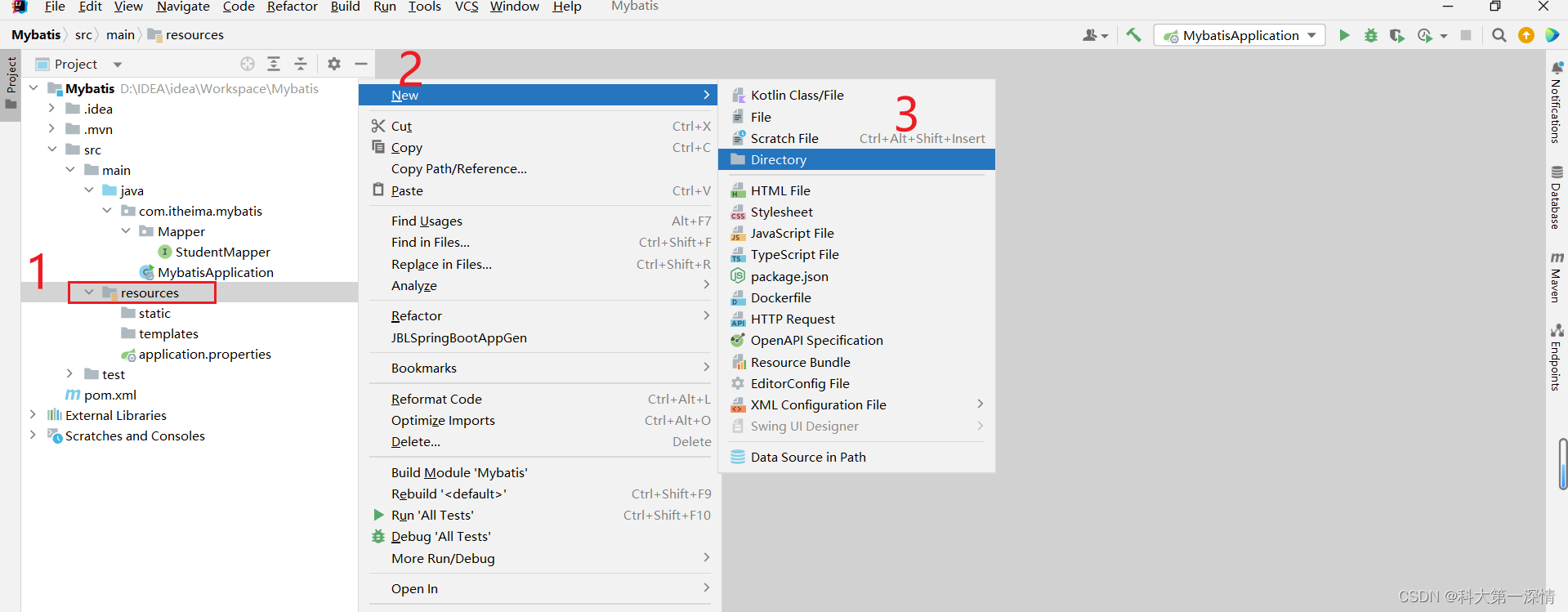Image resolution: width=1568 pixels, height=612 pixels.
Task: Click the main breadcrumb in navigation bar
Action: pyautogui.click(x=120, y=34)
